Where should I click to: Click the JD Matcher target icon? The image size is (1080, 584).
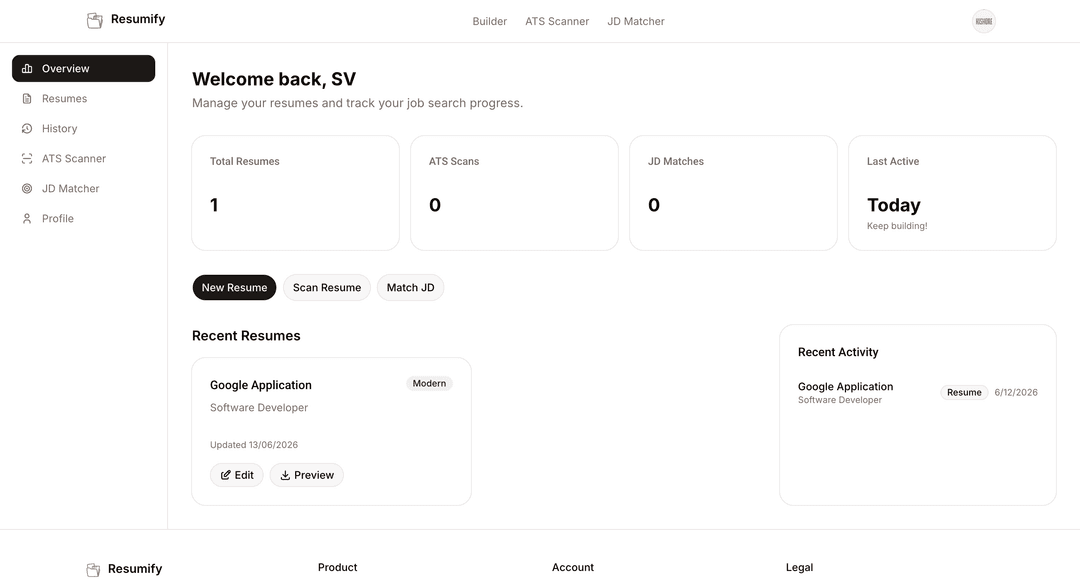click(x=27, y=188)
